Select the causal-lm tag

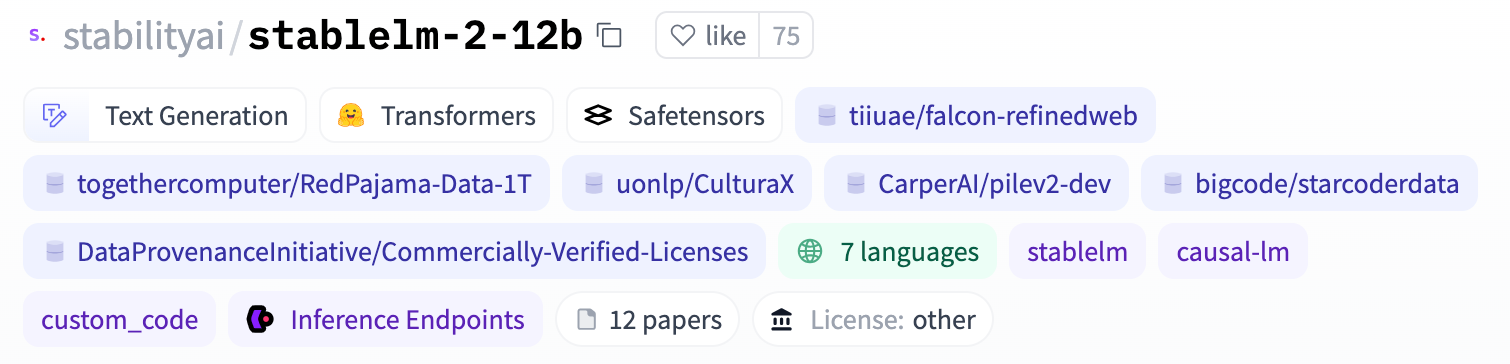(1232, 252)
